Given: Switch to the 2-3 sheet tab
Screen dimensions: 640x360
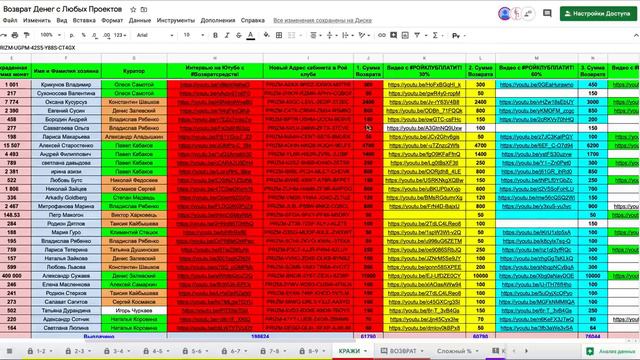Looking at the screenshot, I should [x=79, y=351].
